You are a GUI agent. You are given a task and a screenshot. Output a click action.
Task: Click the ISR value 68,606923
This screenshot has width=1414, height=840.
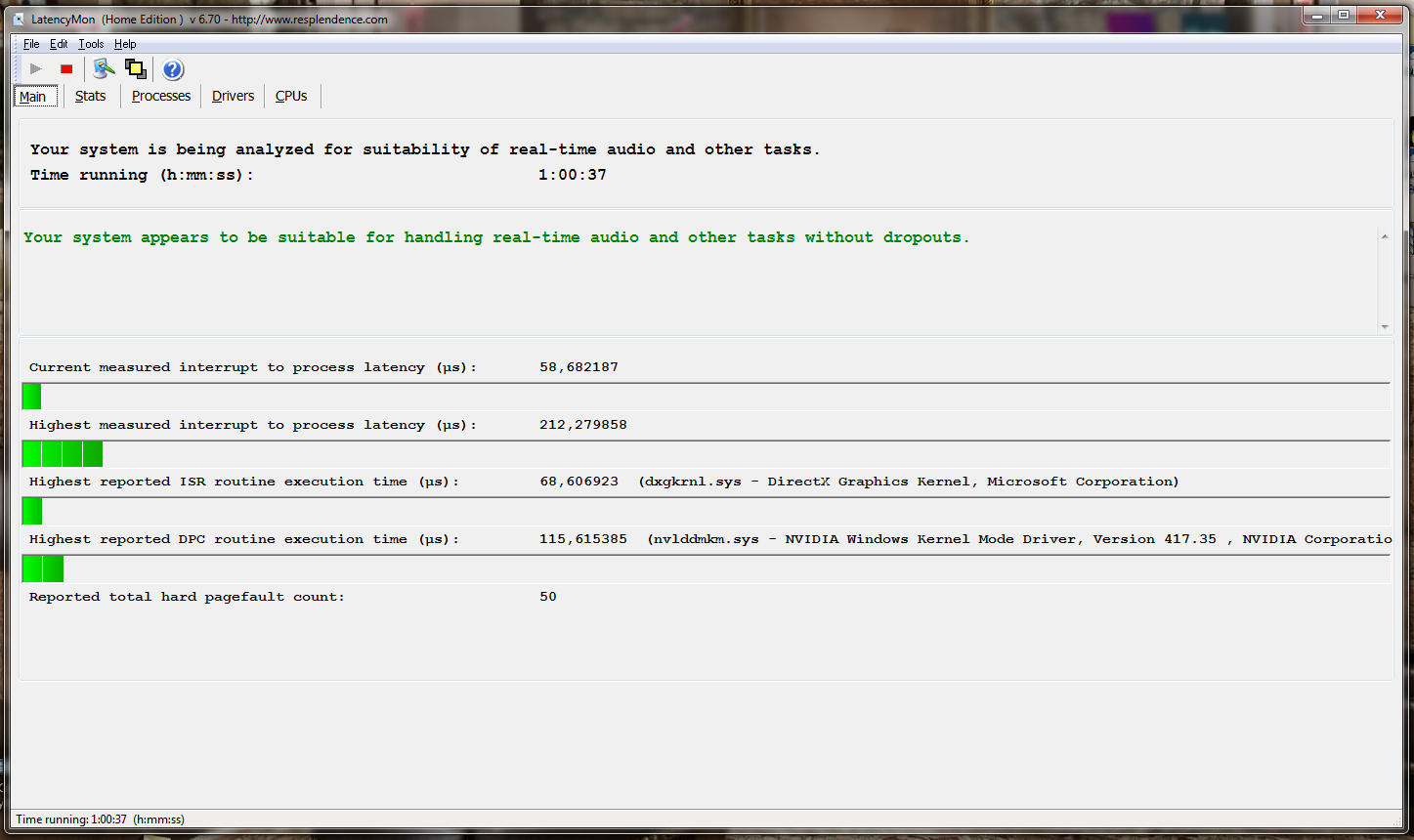click(x=578, y=482)
